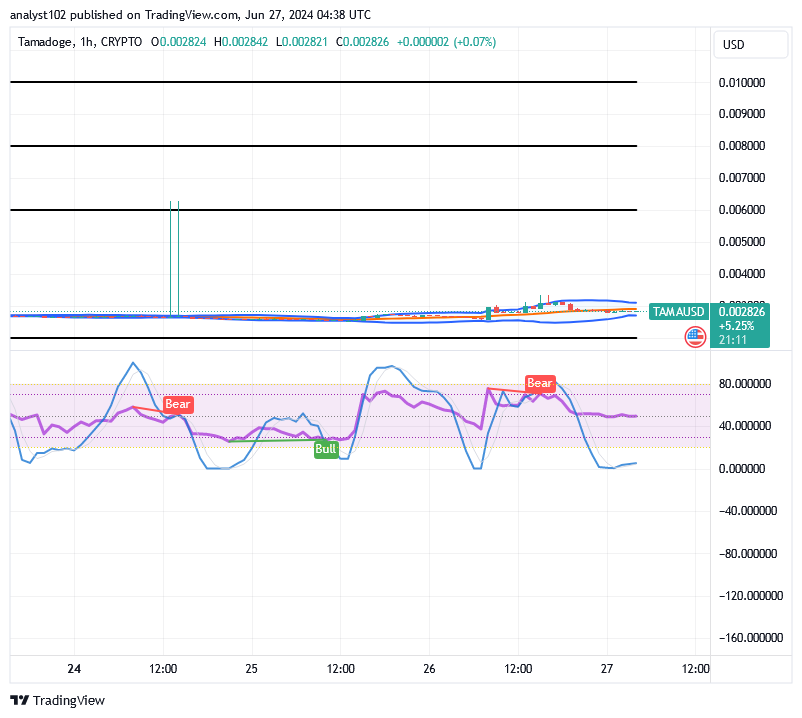Click the USD currency button
Image resolution: width=802 pixels, height=718 pixels.
[x=750, y=45]
